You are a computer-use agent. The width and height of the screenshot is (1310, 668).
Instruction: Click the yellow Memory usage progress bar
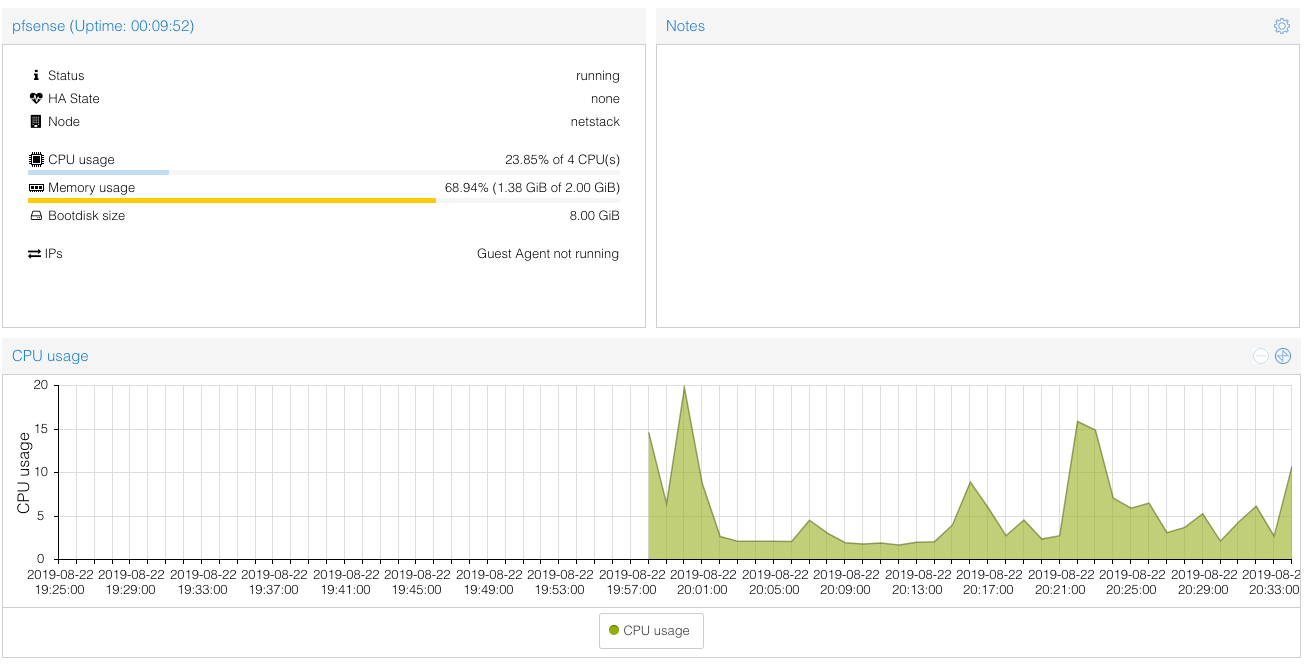pos(232,201)
